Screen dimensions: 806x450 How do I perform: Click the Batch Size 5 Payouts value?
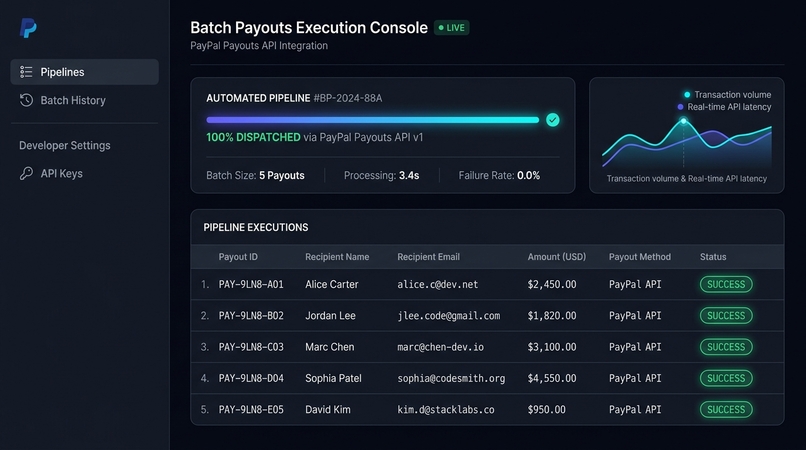tap(282, 175)
